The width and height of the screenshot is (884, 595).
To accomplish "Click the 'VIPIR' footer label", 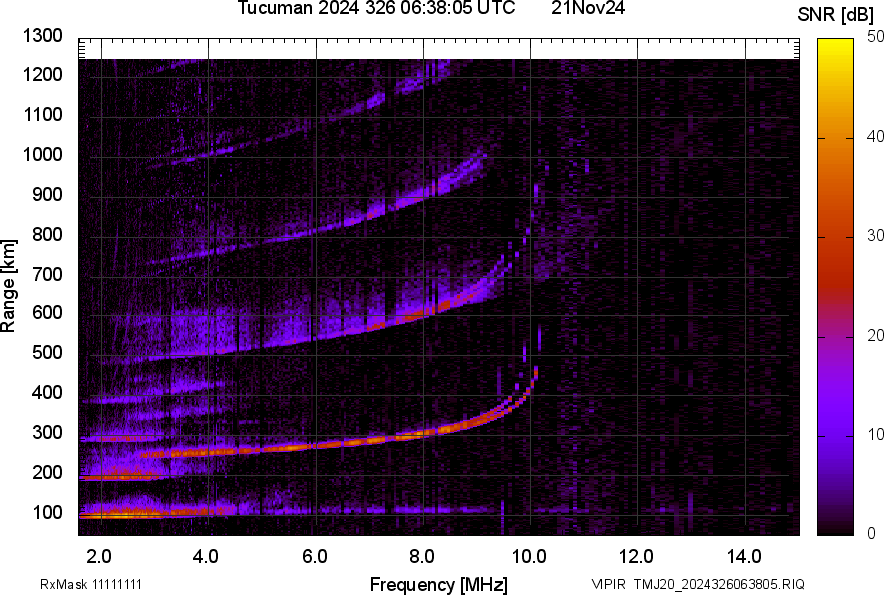I will pyautogui.click(x=608, y=584).
